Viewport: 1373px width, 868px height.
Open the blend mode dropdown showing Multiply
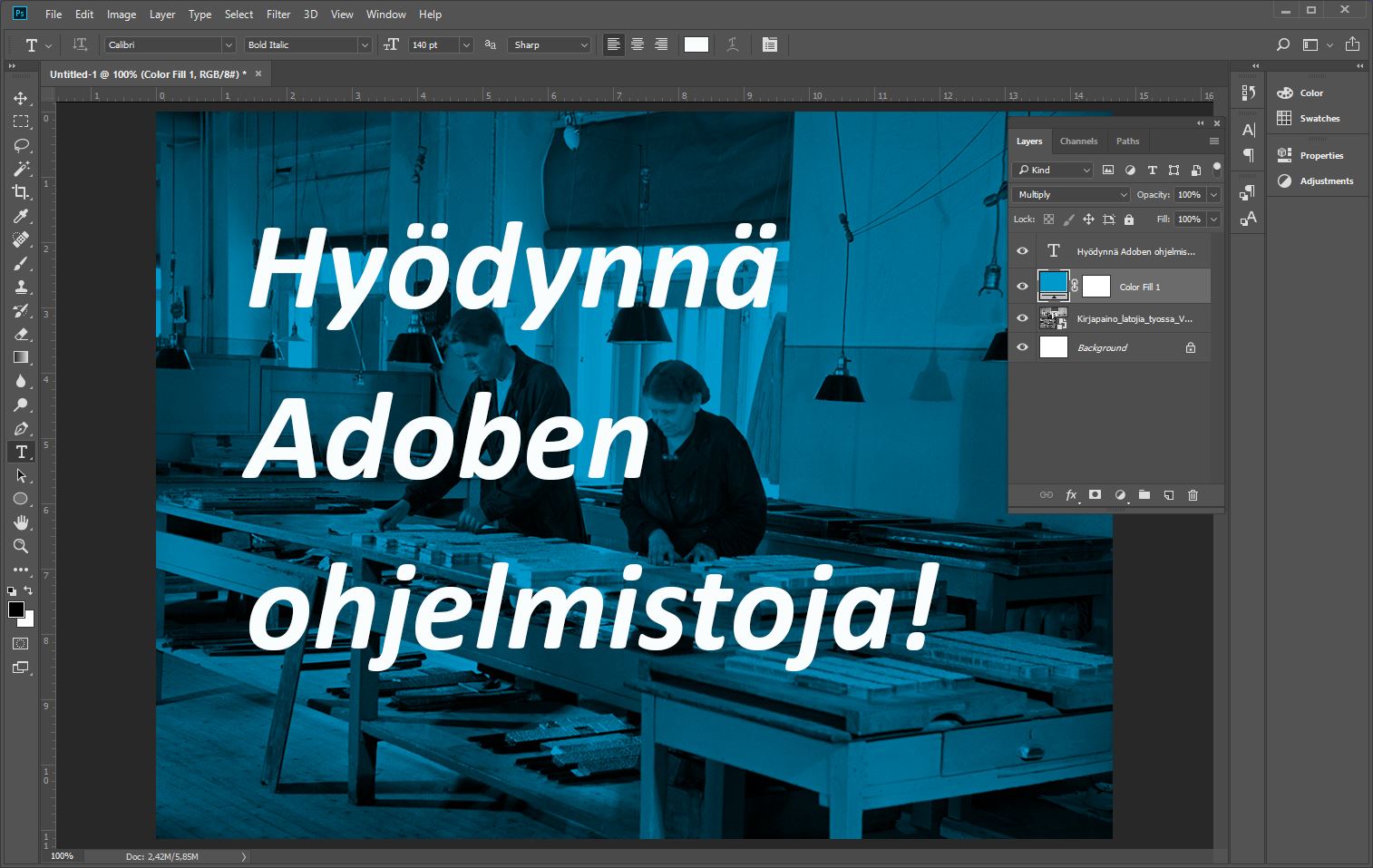pyautogui.click(x=1071, y=194)
